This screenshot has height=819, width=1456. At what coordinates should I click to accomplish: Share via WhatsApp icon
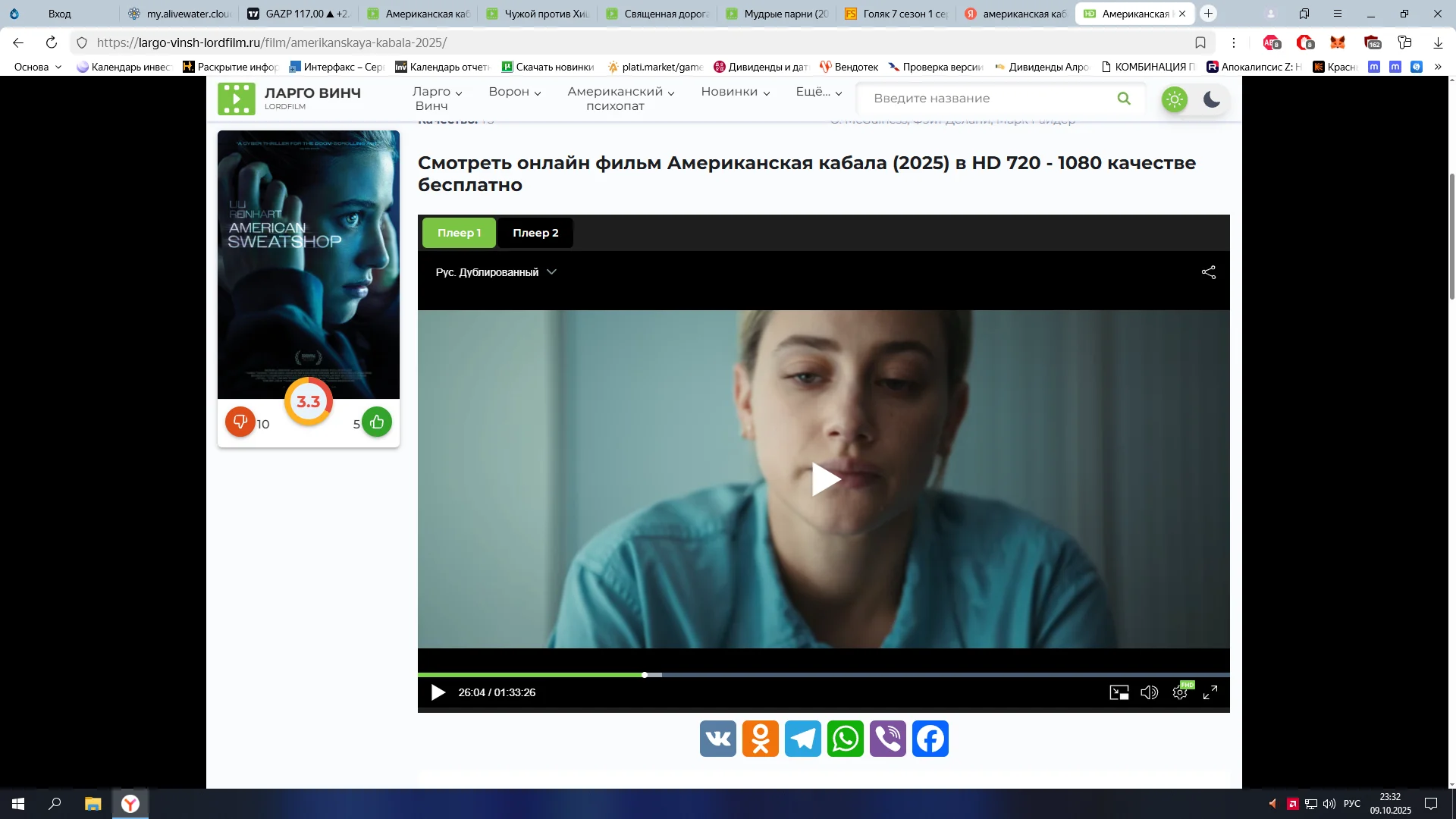845,739
